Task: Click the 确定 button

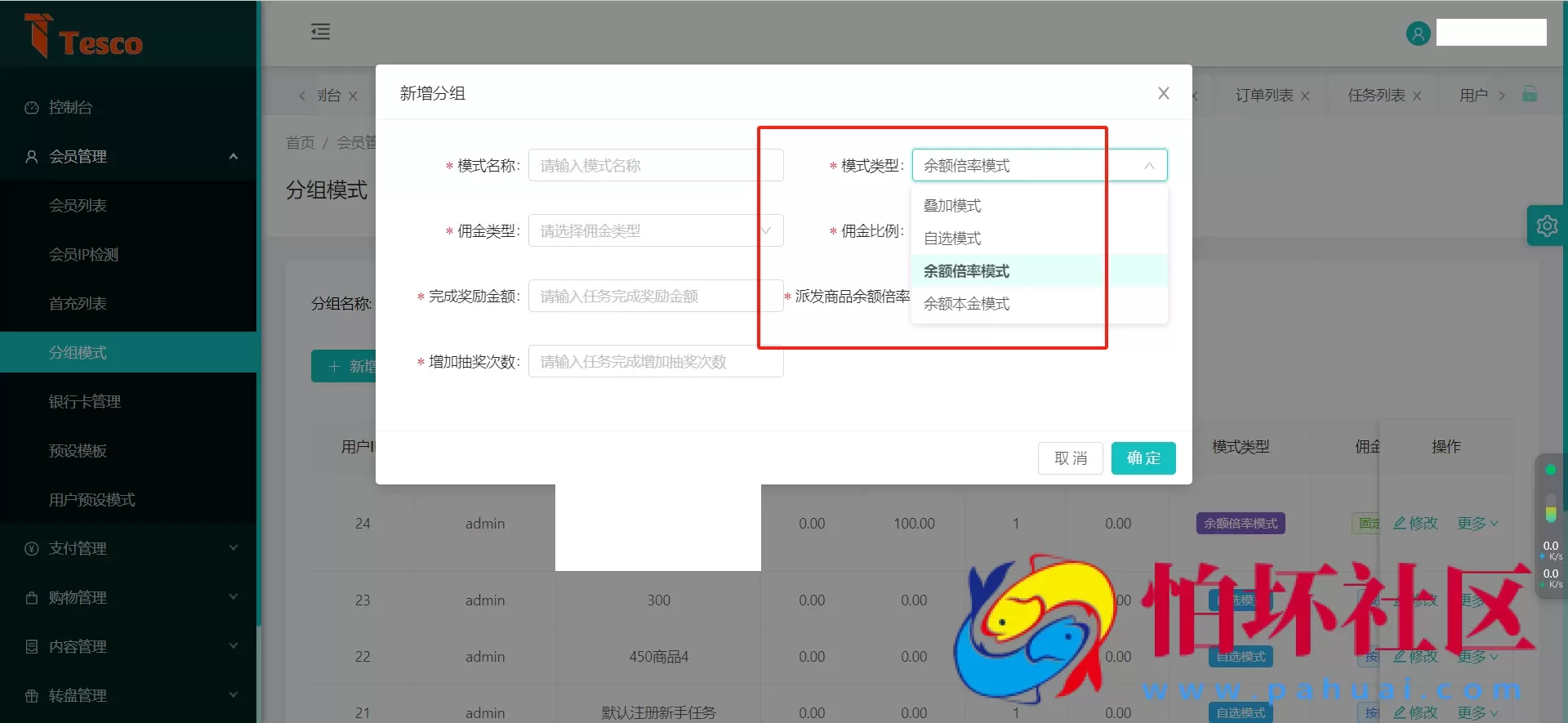Action: pos(1143,458)
